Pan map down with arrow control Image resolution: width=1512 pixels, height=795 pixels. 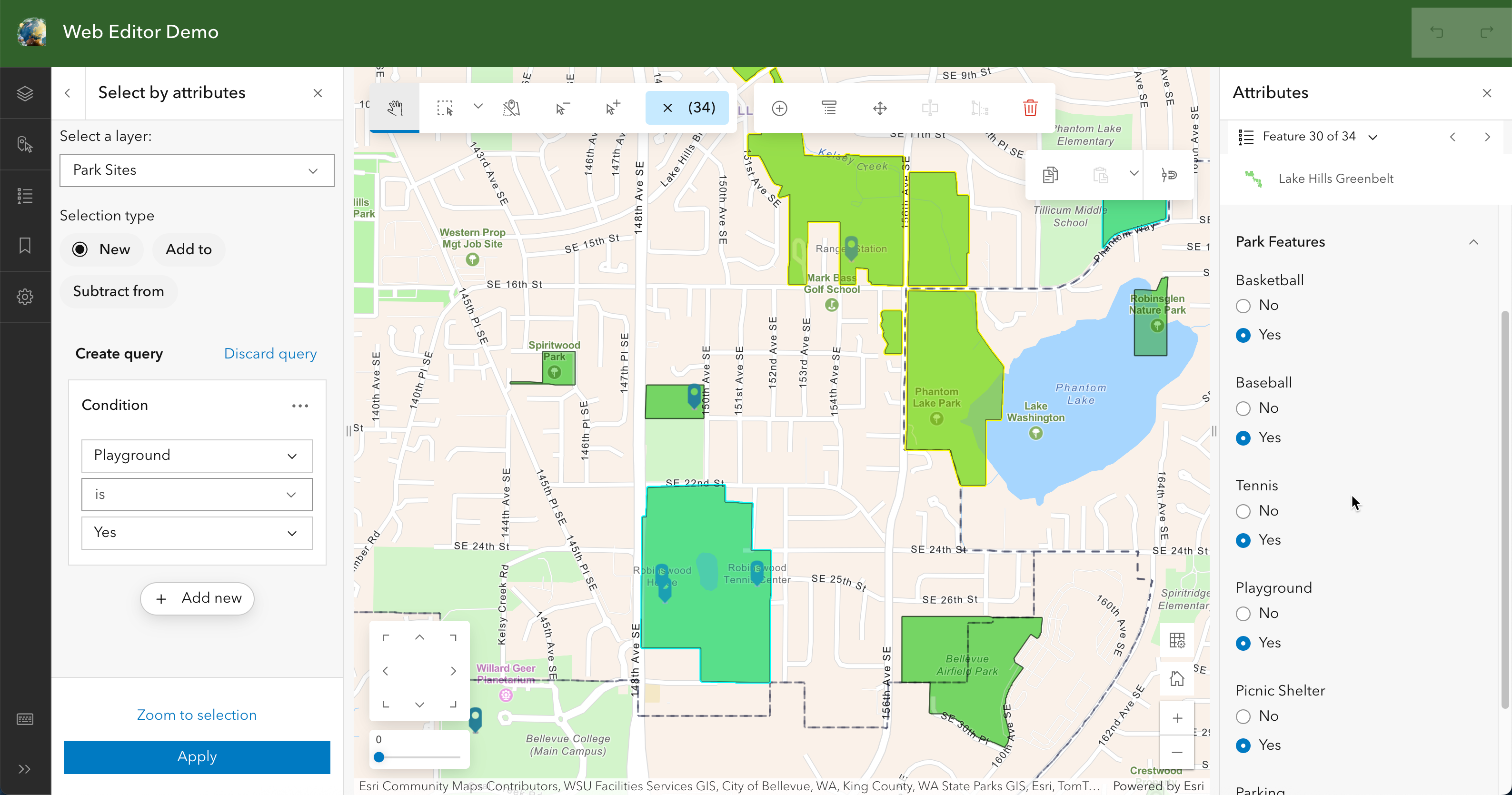coord(420,704)
